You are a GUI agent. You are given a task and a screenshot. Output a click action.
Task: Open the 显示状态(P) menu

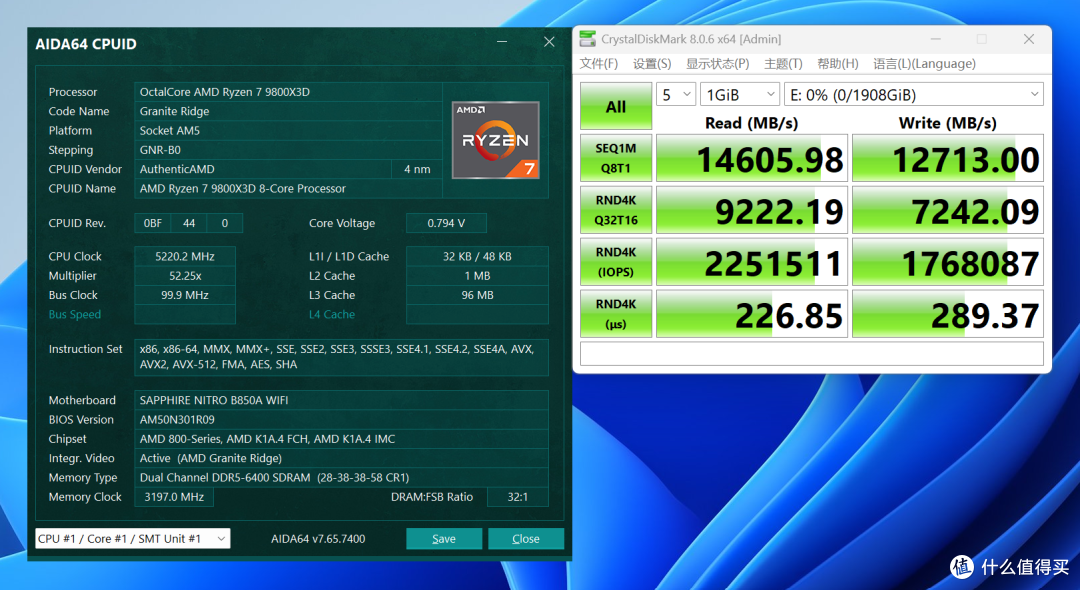pyautogui.click(x=717, y=63)
